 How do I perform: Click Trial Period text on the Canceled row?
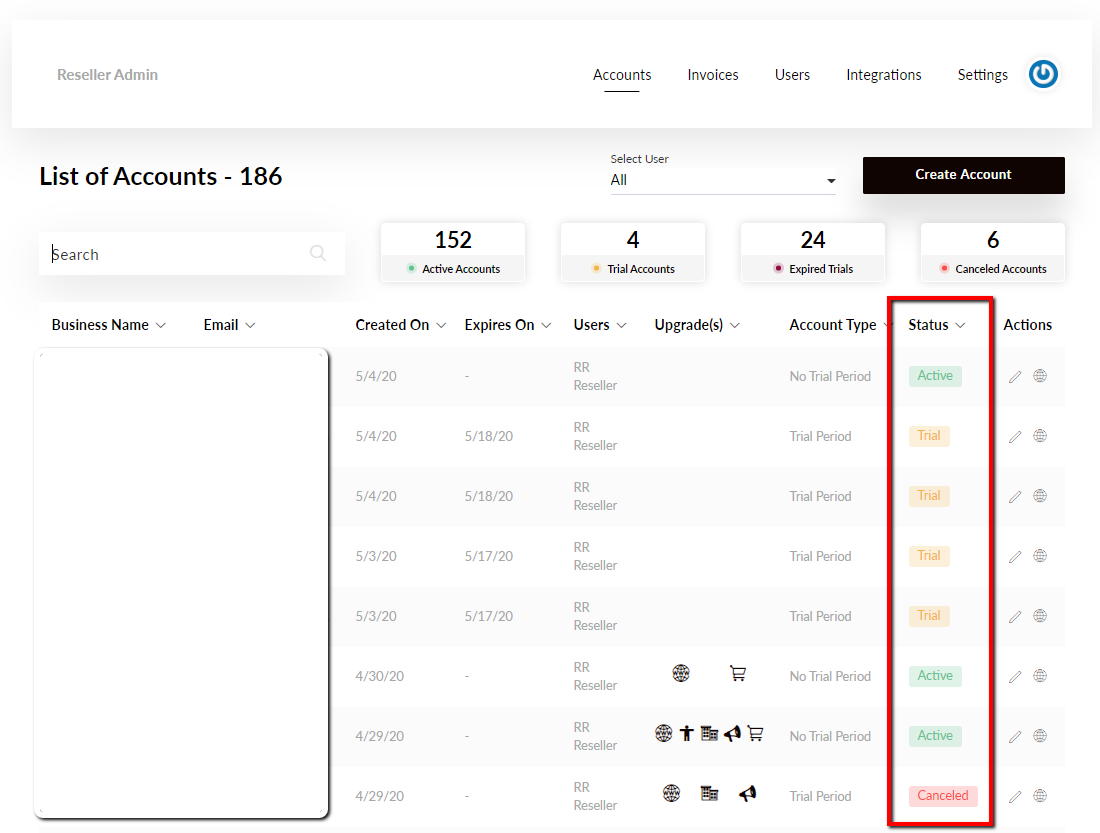(x=820, y=797)
